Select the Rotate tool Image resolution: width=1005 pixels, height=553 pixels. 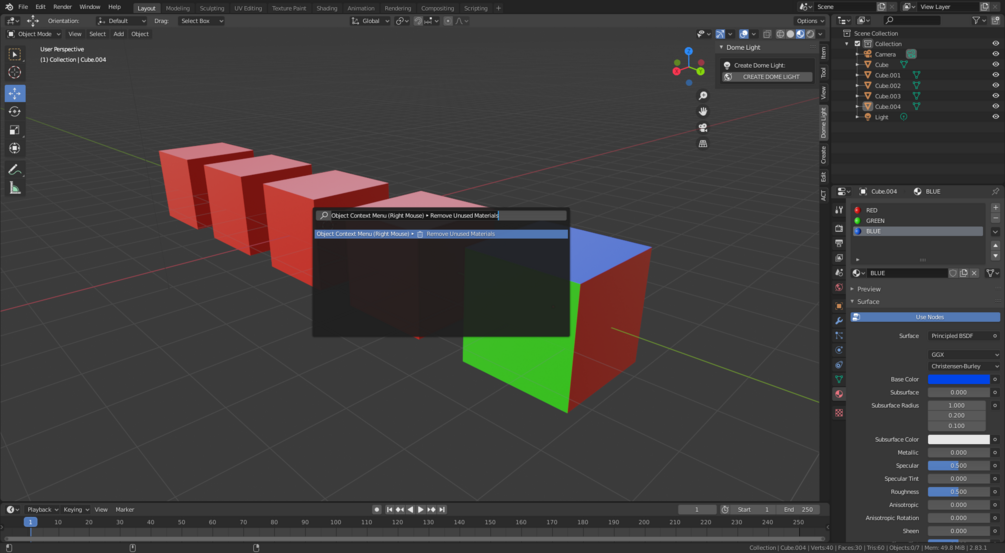15,111
